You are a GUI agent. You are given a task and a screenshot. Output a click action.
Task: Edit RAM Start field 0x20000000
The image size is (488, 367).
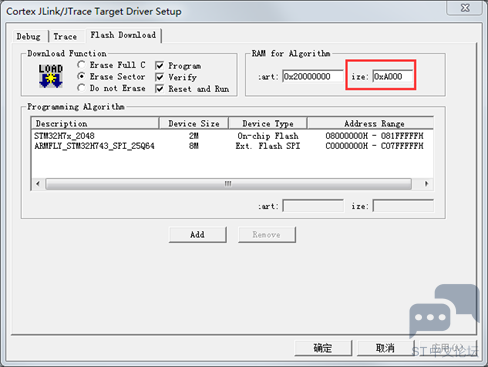click(313, 76)
